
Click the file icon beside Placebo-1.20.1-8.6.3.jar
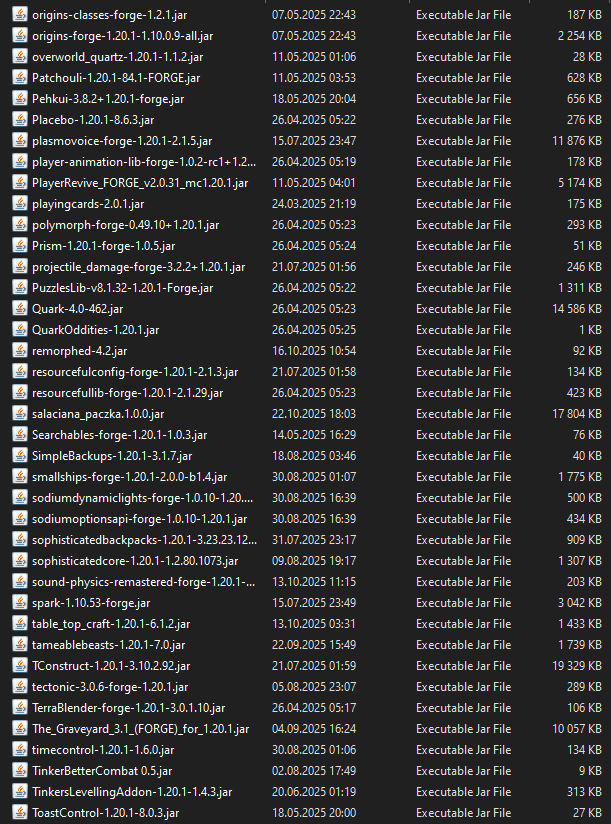19,120
